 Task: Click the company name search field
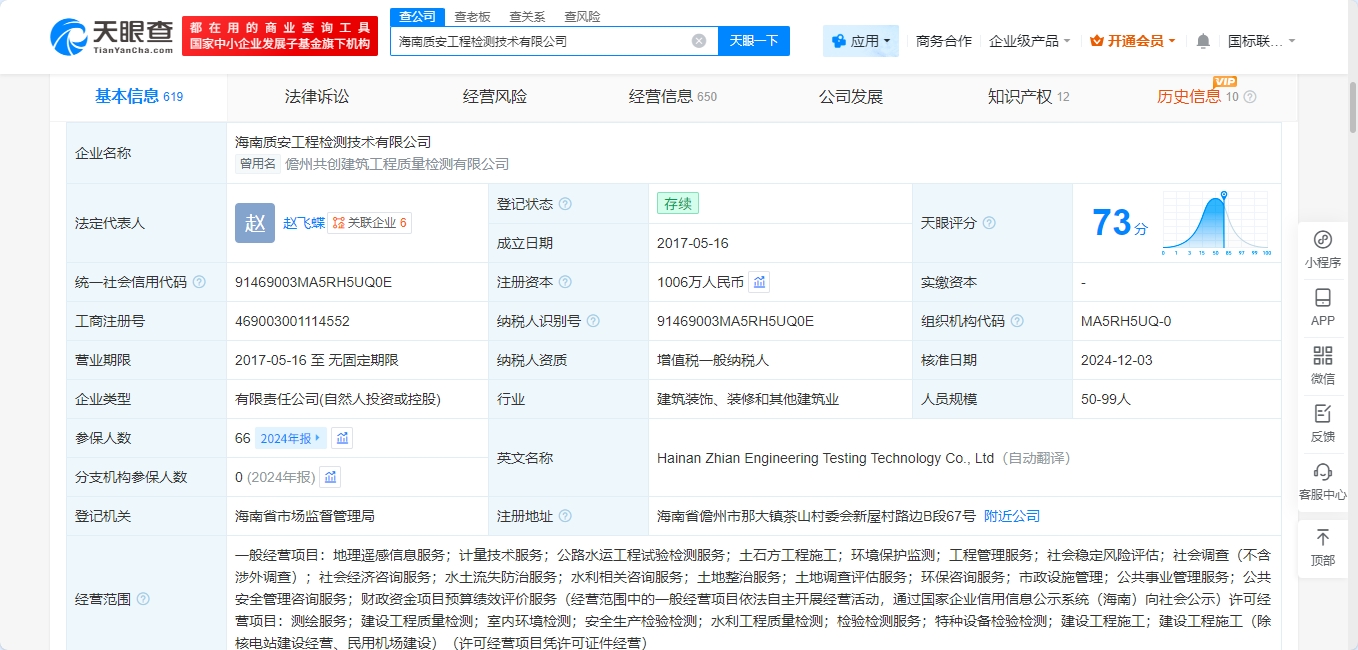540,41
